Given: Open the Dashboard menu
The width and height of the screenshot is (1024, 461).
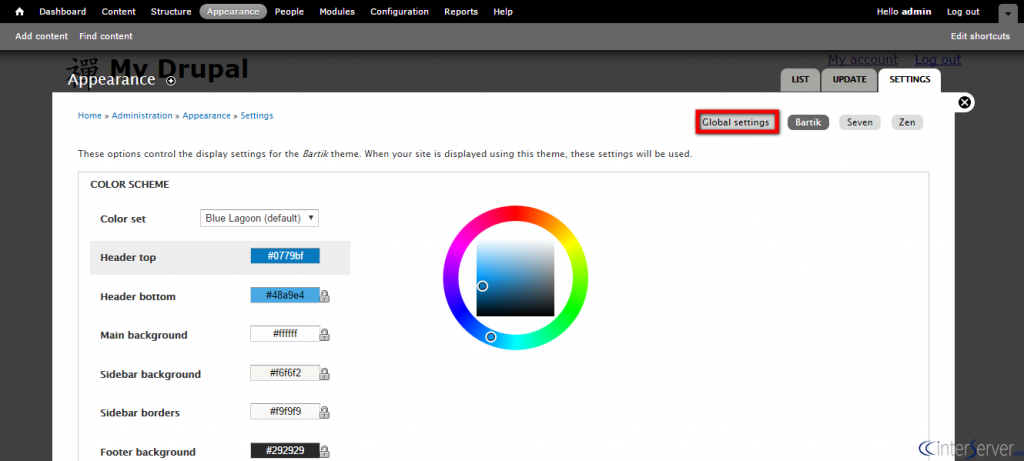Looking at the screenshot, I should tap(63, 12).
